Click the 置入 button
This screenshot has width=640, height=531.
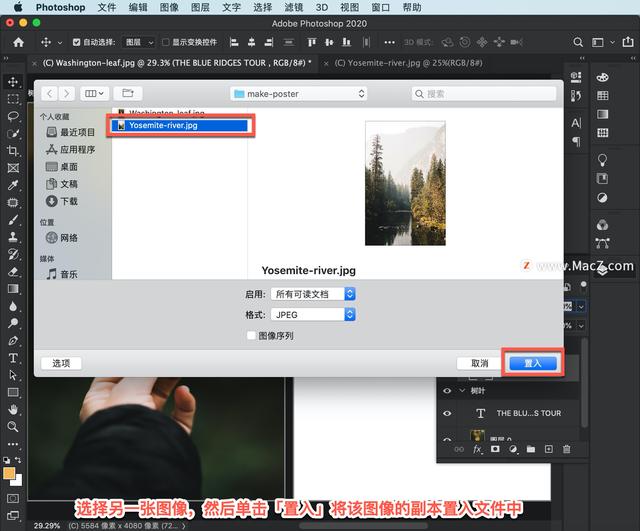(532, 363)
